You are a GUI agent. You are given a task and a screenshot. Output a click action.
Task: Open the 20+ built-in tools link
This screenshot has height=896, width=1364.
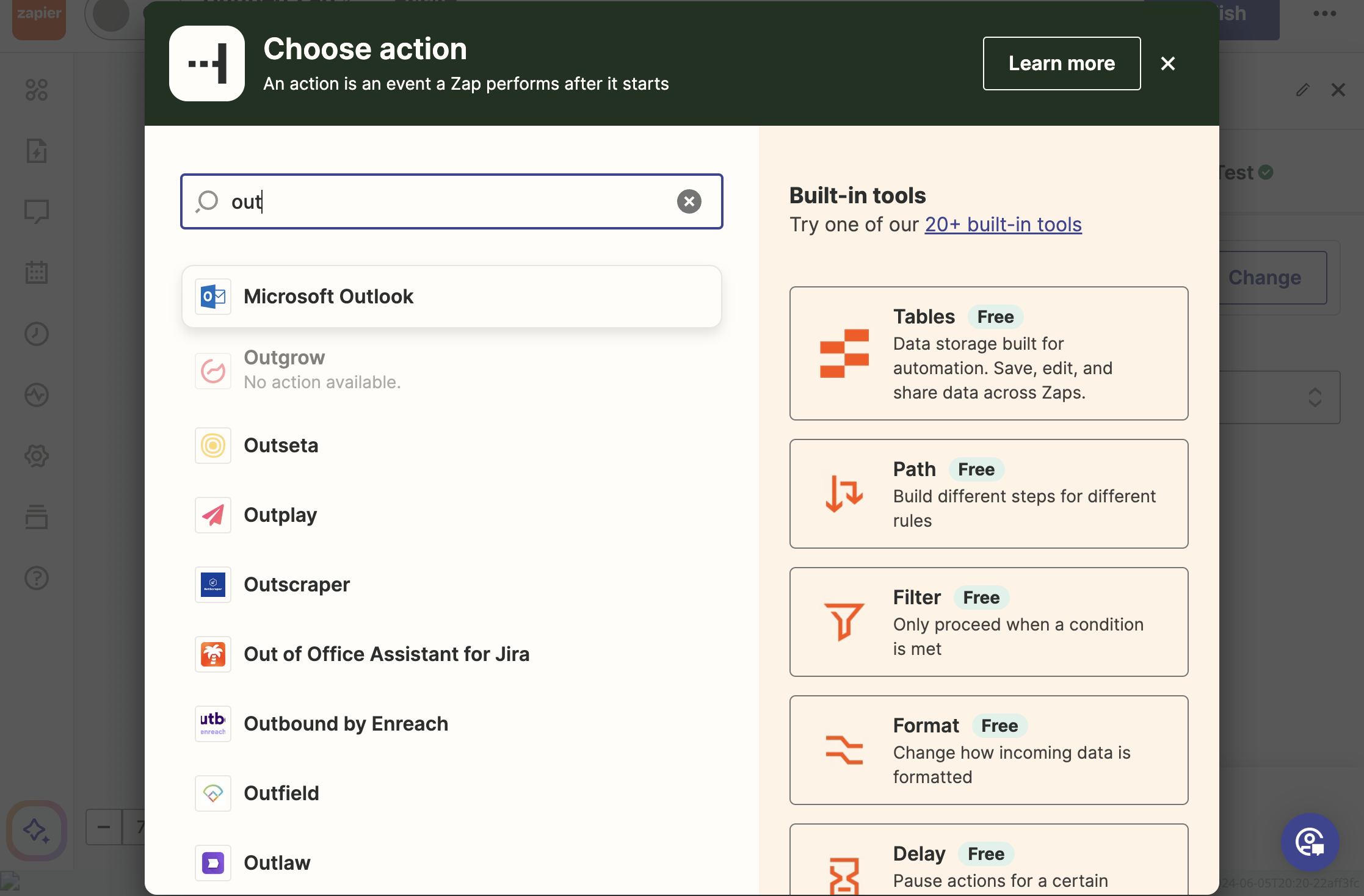pos(1003,225)
